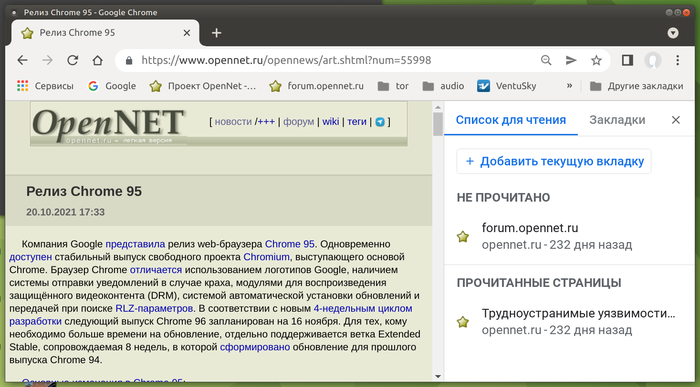
Task: Click the НЕ ПРОЧИТАНО heading
Action: point(503,197)
